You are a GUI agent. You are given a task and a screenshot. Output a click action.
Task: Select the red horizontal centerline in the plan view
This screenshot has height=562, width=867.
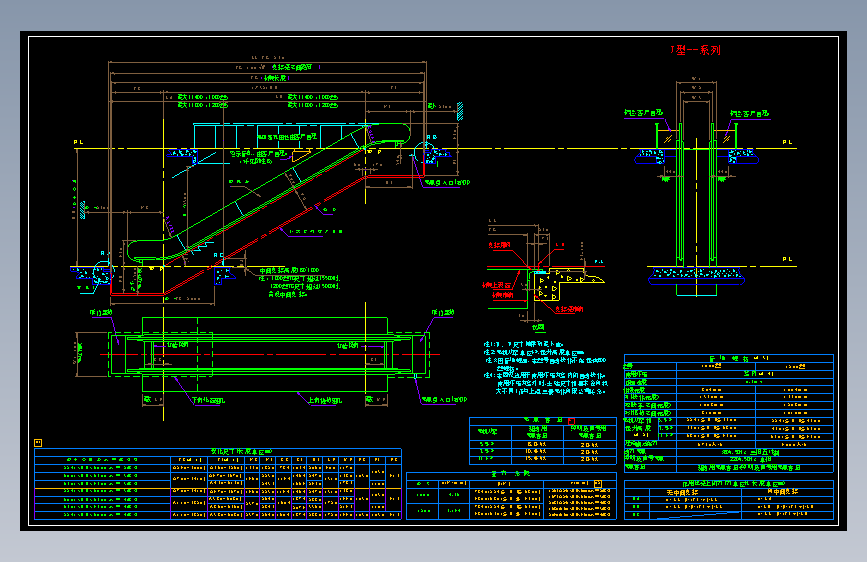tap(270, 354)
